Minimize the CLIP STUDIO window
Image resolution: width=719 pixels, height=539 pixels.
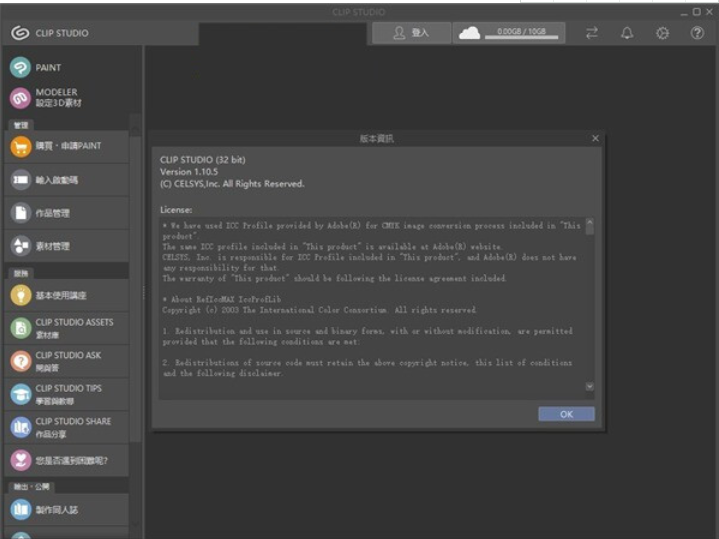(x=684, y=12)
